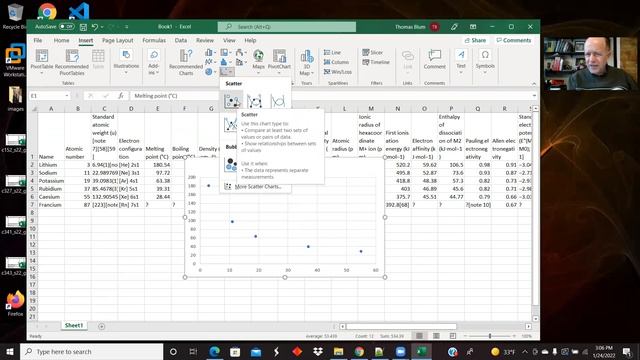640x360 pixels.
Task: Click the Search box in title bar
Action: point(287,27)
